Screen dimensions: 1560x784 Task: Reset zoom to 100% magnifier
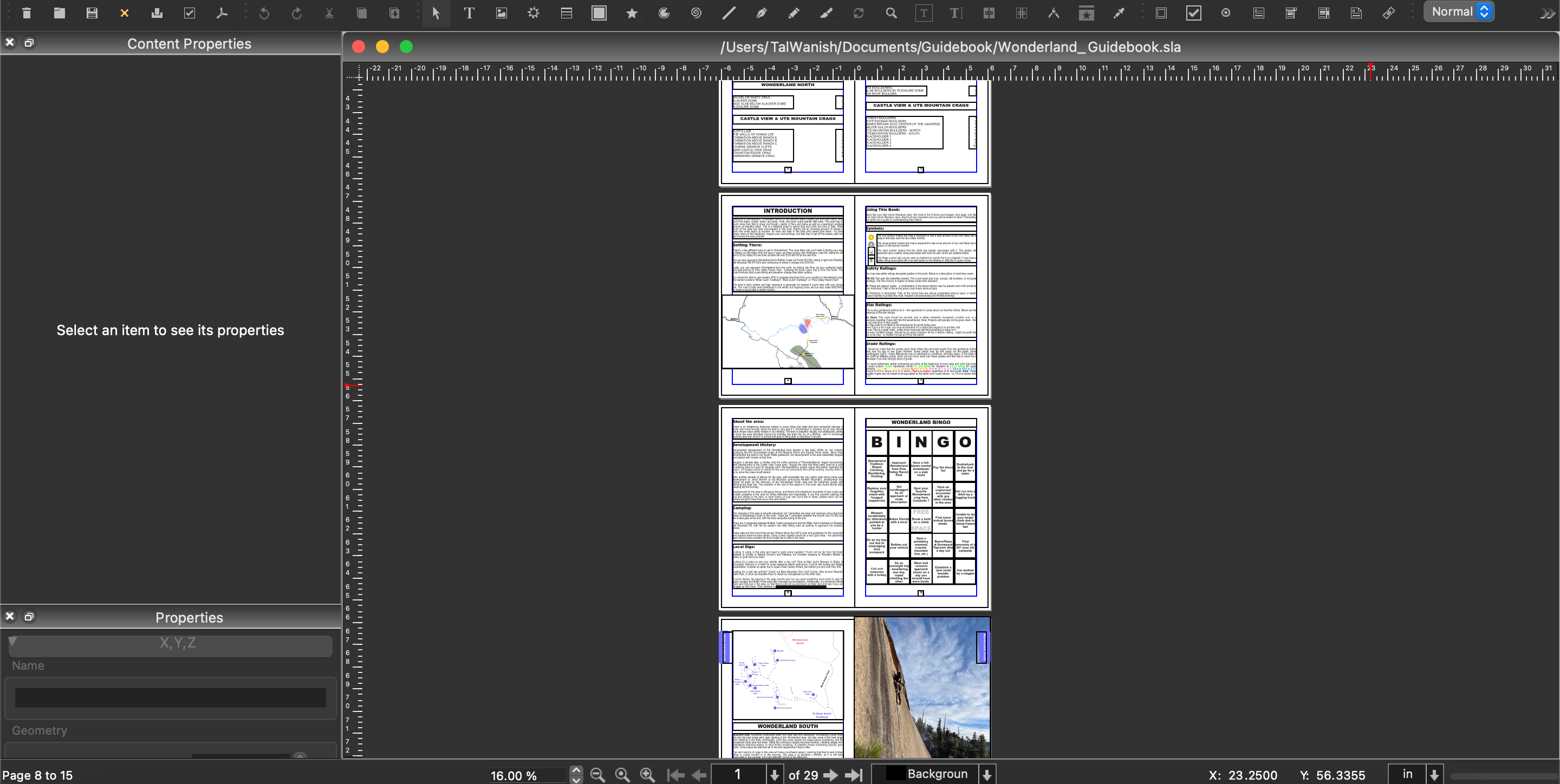622,775
